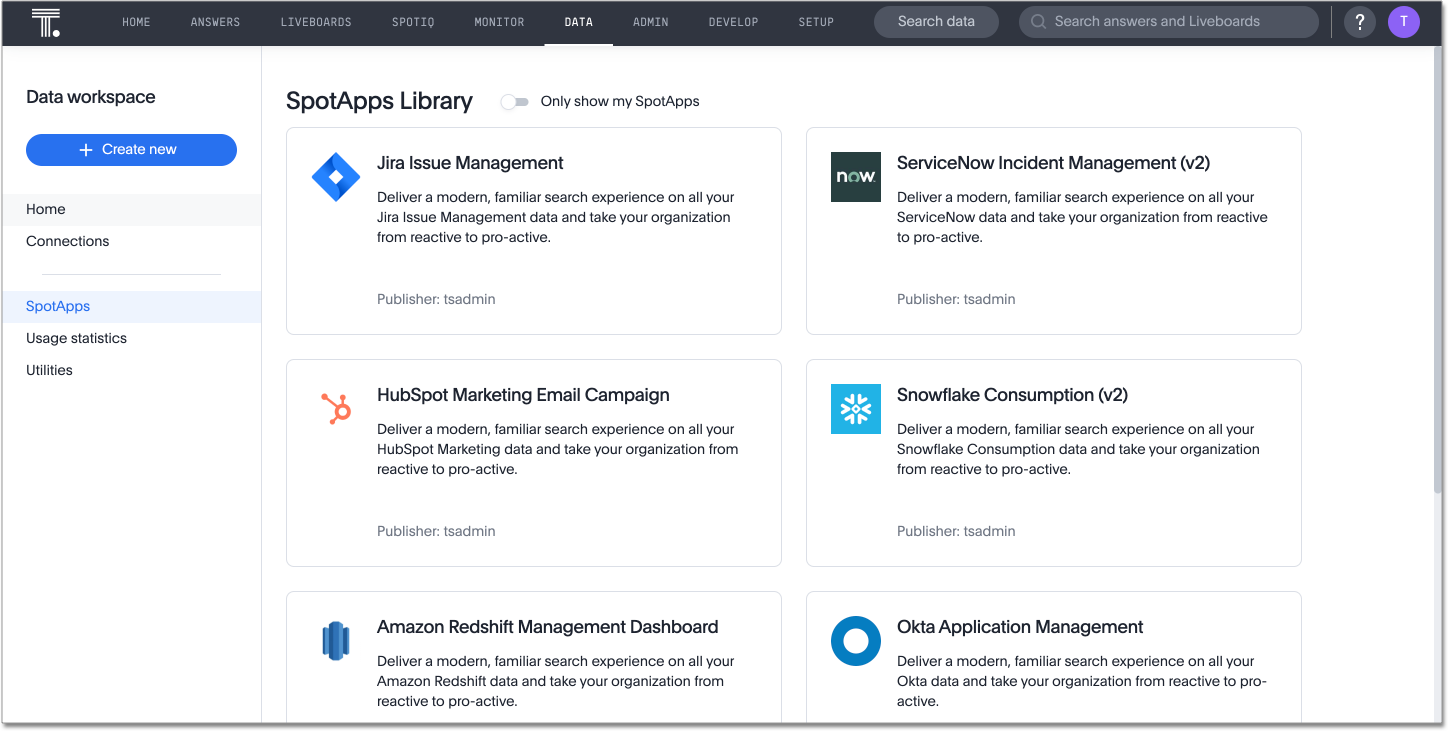Select the Data tab
The image size is (1448, 731).
(578, 22)
